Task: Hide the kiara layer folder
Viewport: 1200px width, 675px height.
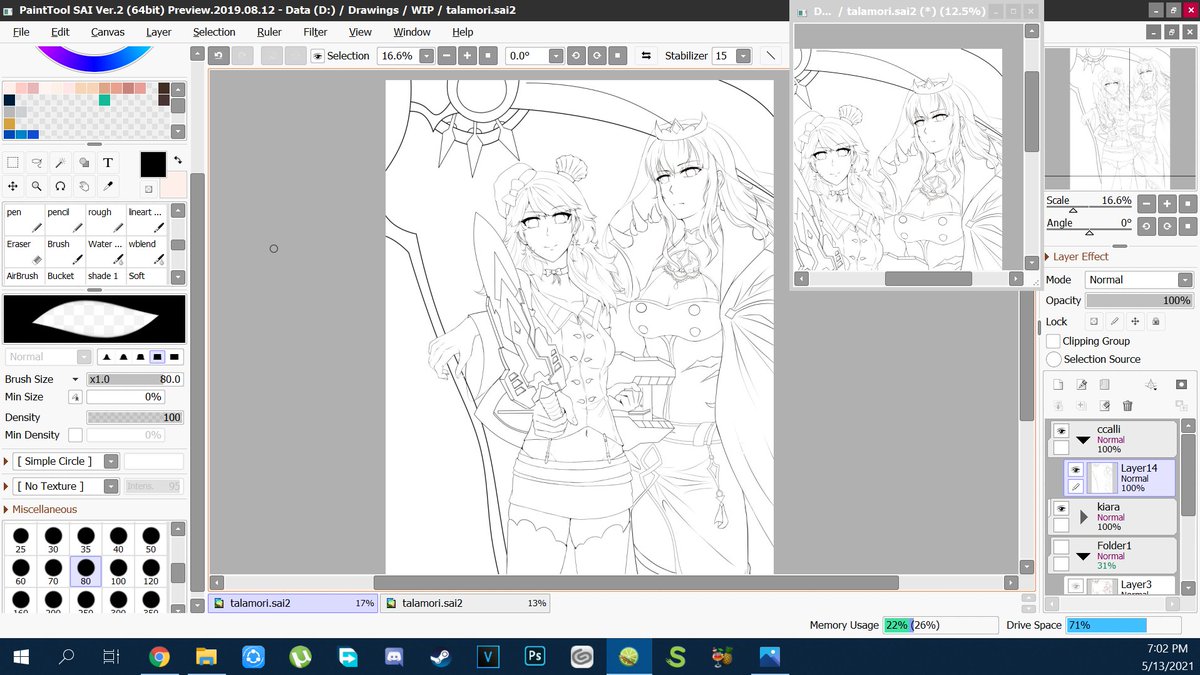Action: pyautogui.click(x=1061, y=508)
